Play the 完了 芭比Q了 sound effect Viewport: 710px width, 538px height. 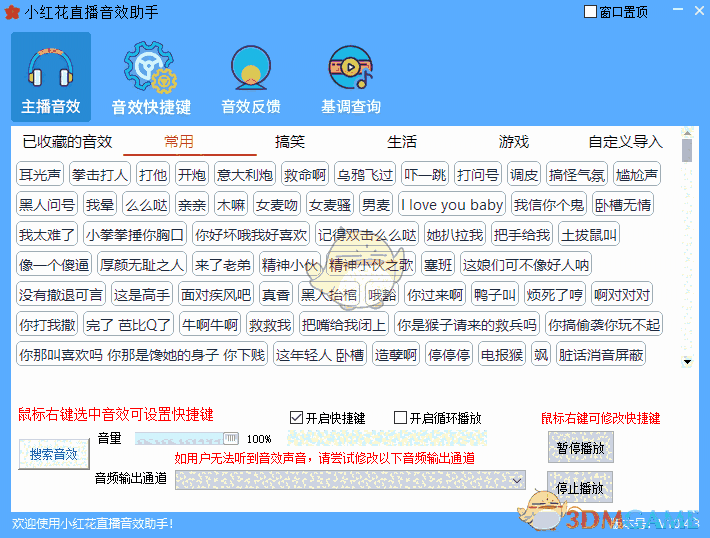tap(129, 325)
